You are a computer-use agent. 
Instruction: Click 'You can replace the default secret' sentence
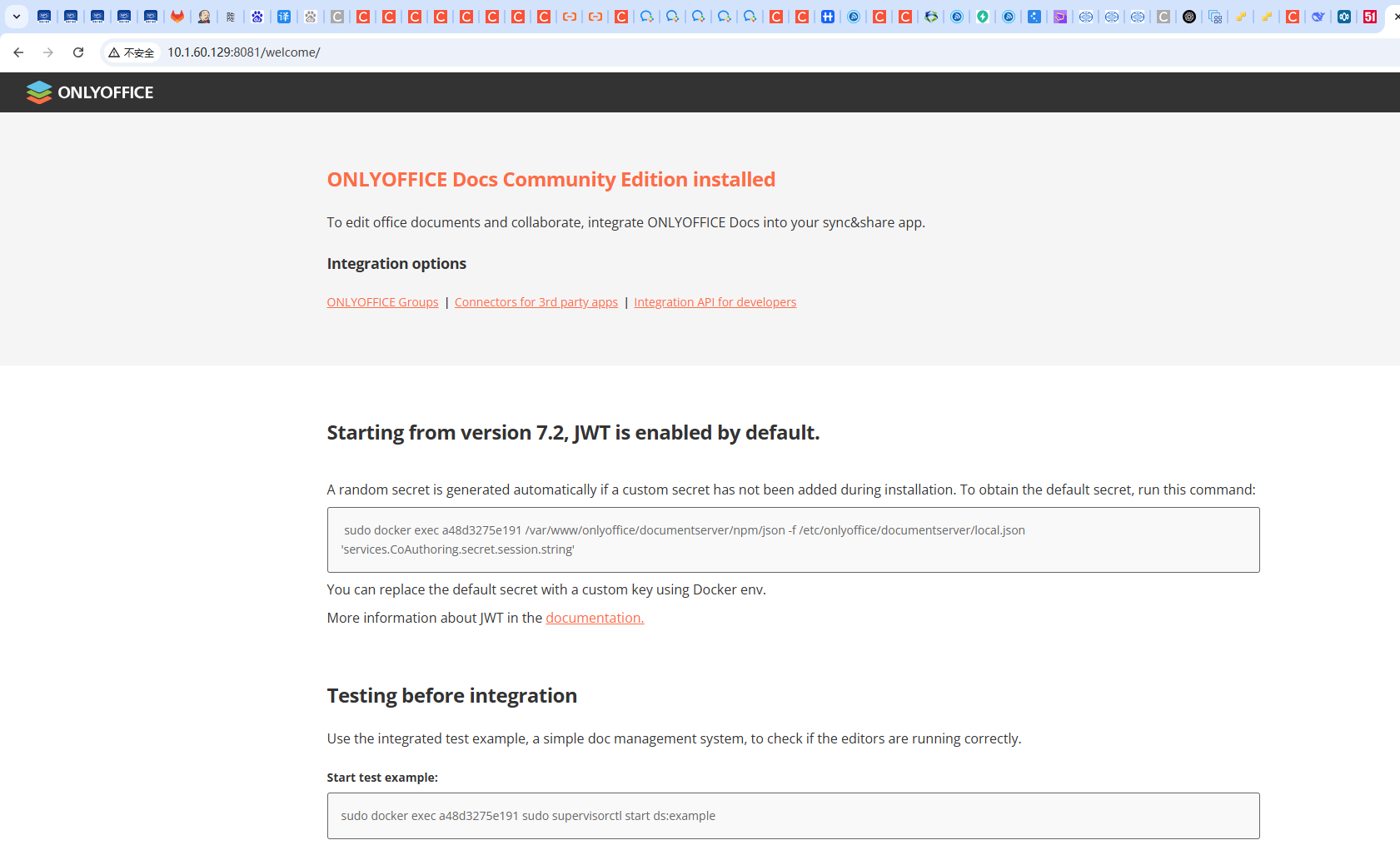coord(546,589)
